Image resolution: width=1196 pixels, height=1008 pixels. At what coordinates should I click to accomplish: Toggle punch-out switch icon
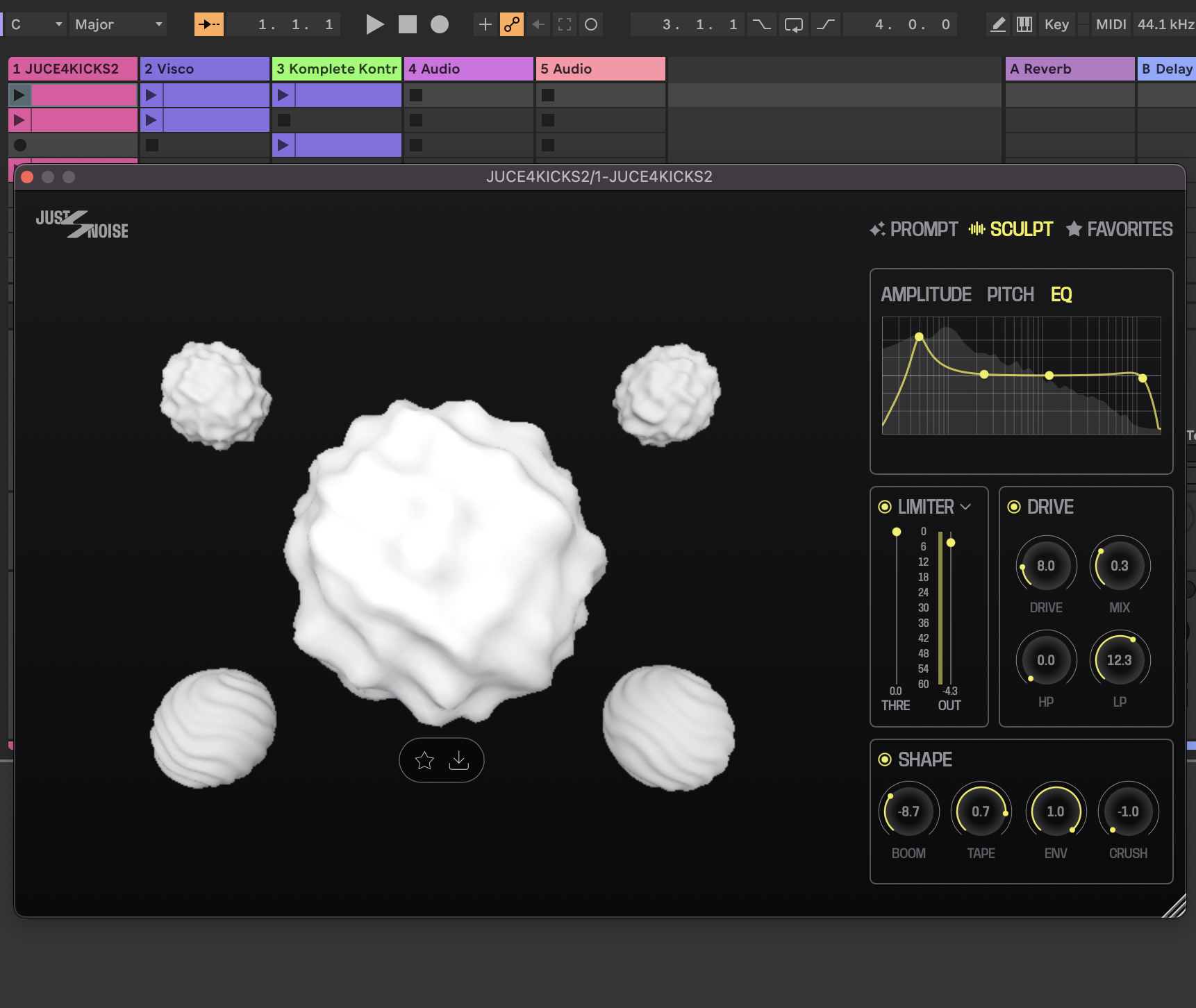click(x=826, y=25)
